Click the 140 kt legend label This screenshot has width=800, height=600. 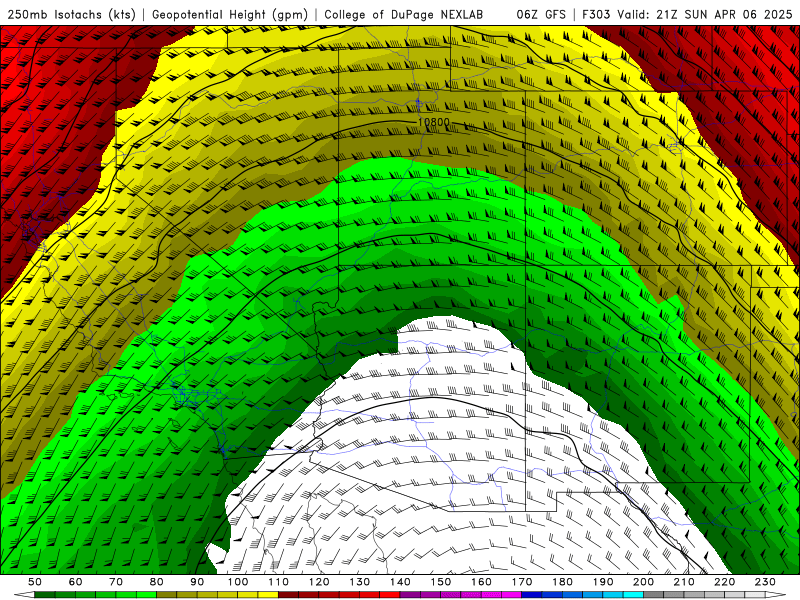400,582
